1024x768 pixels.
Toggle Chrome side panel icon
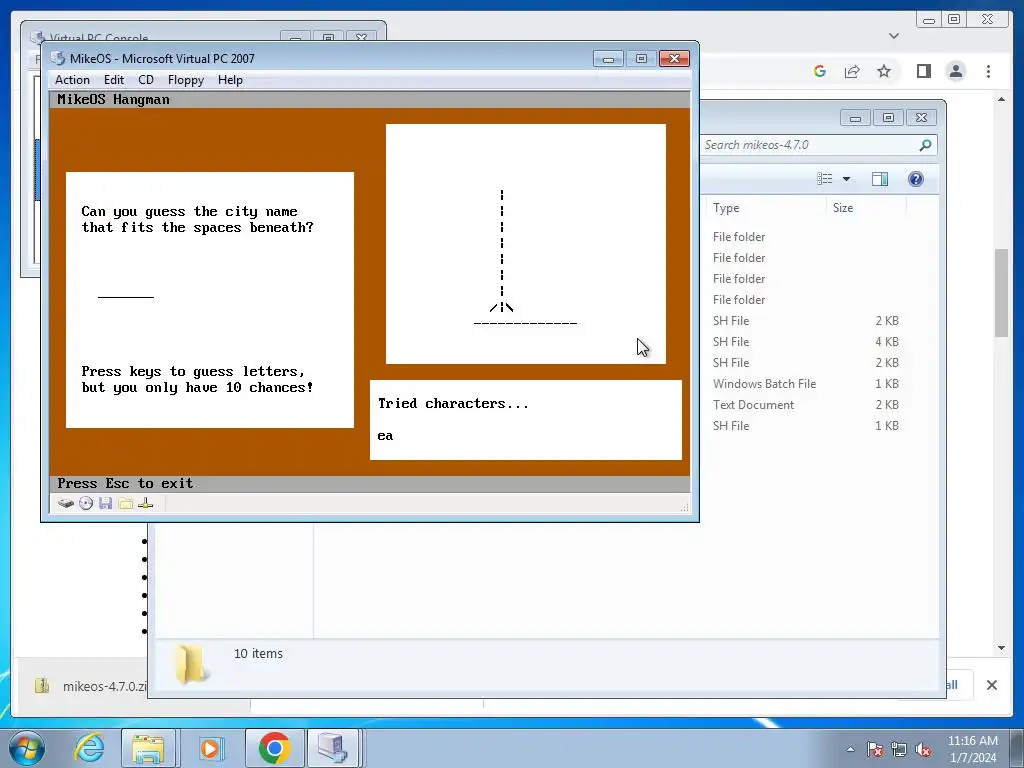click(923, 71)
